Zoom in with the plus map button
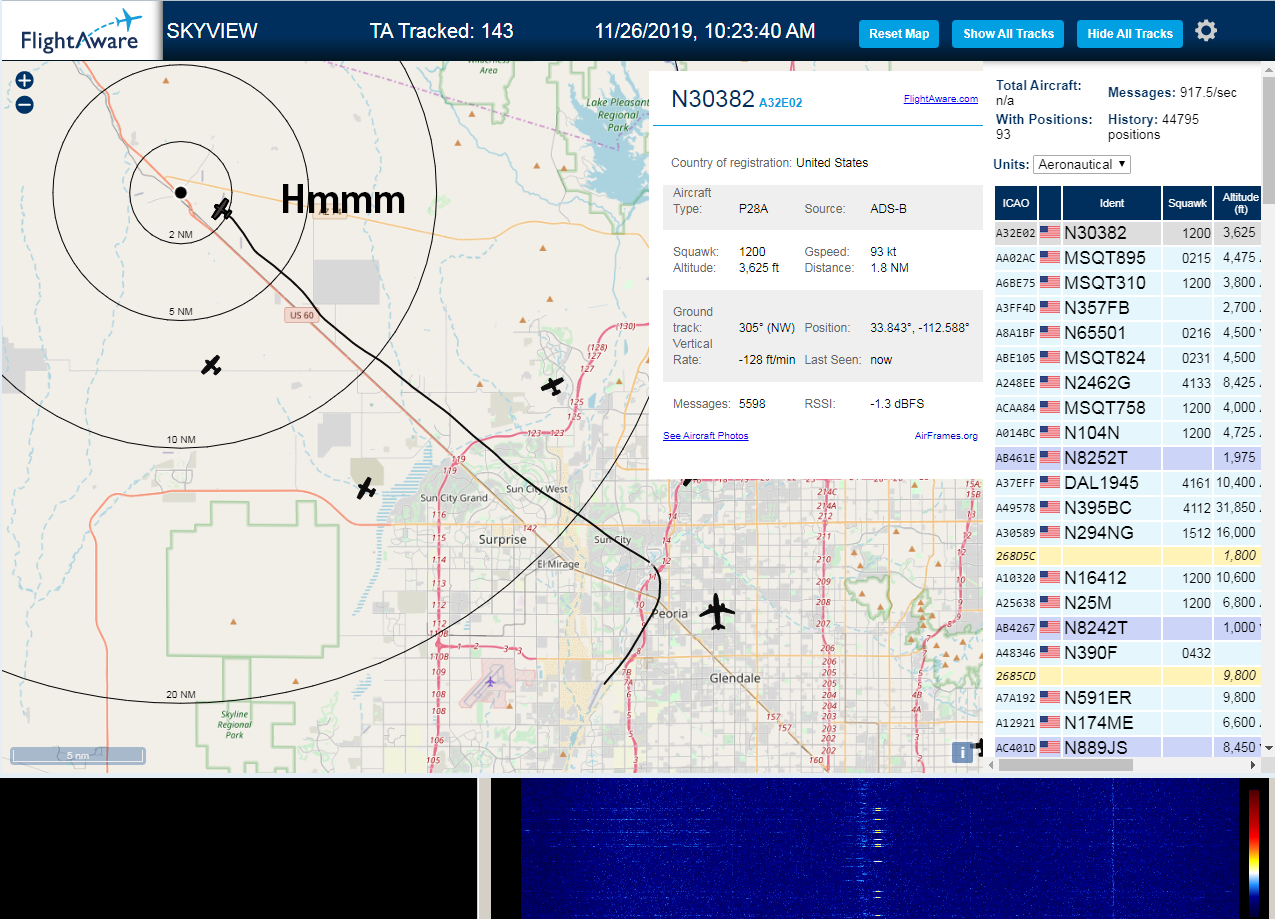 (x=25, y=81)
